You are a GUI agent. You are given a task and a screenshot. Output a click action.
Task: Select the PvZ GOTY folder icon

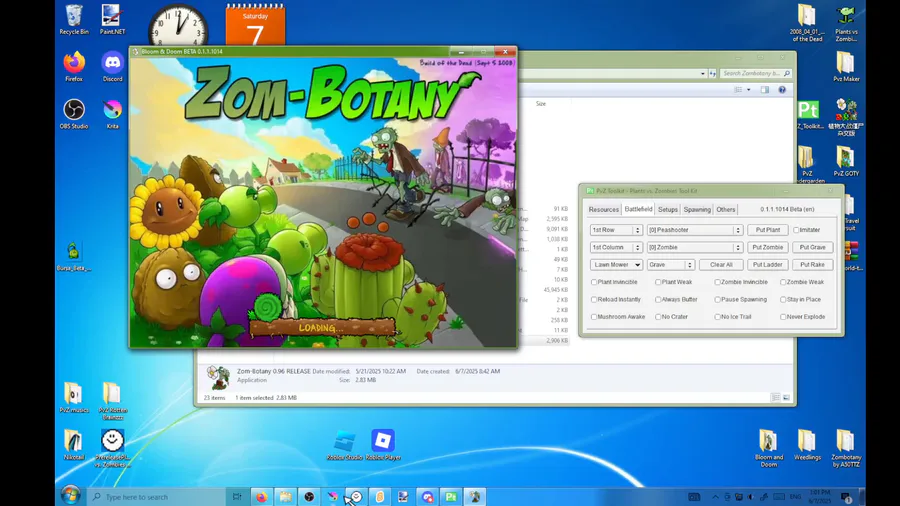[846, 161]
